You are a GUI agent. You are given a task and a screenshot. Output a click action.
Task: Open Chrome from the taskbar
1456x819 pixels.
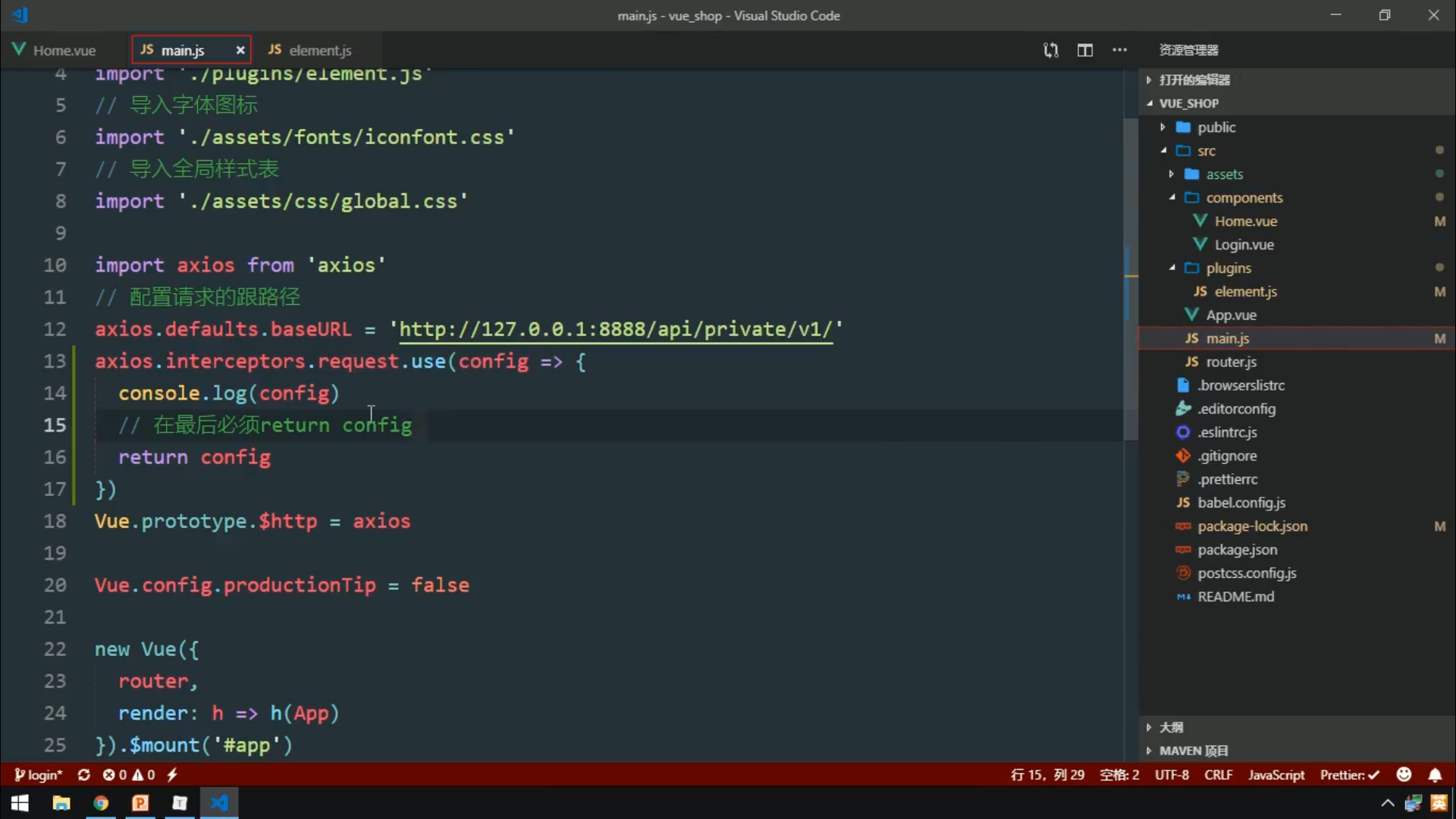[x=101, y=803]
